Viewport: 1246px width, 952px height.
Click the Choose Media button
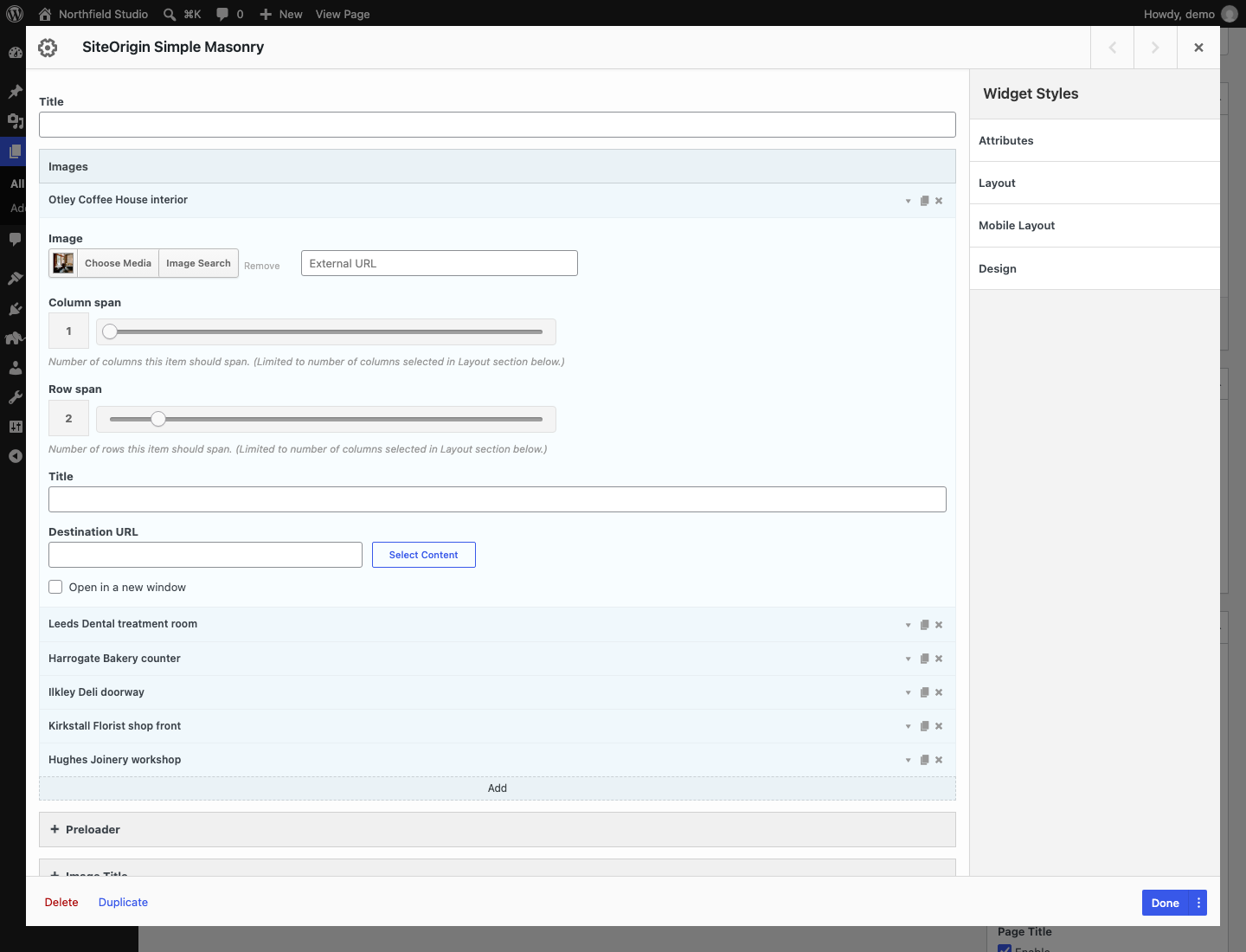click(118, 263)
